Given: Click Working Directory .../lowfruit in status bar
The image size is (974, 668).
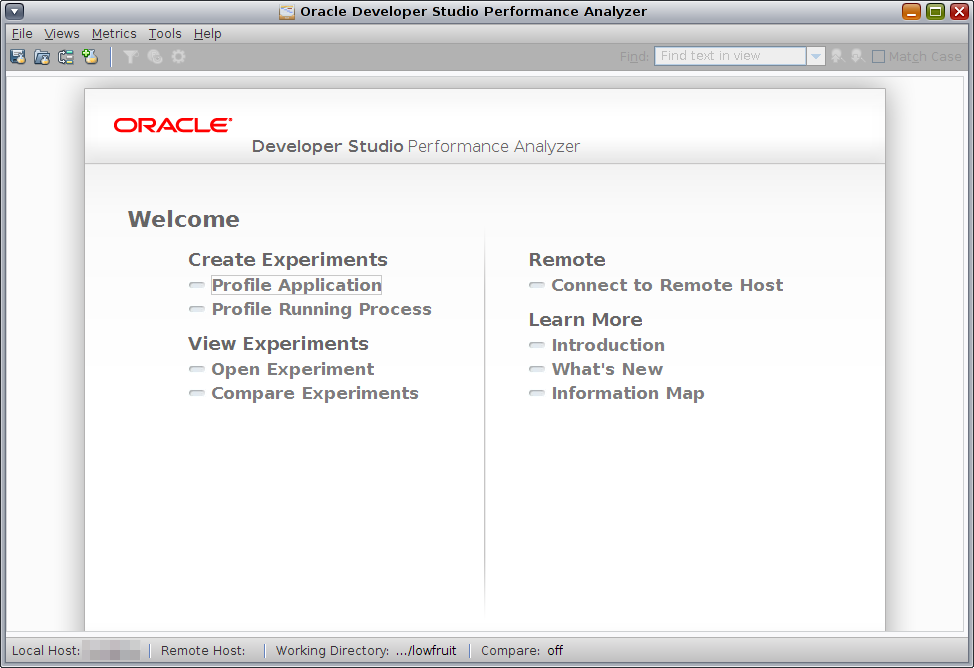Looking at the screenshot, I should coord(366,651).
